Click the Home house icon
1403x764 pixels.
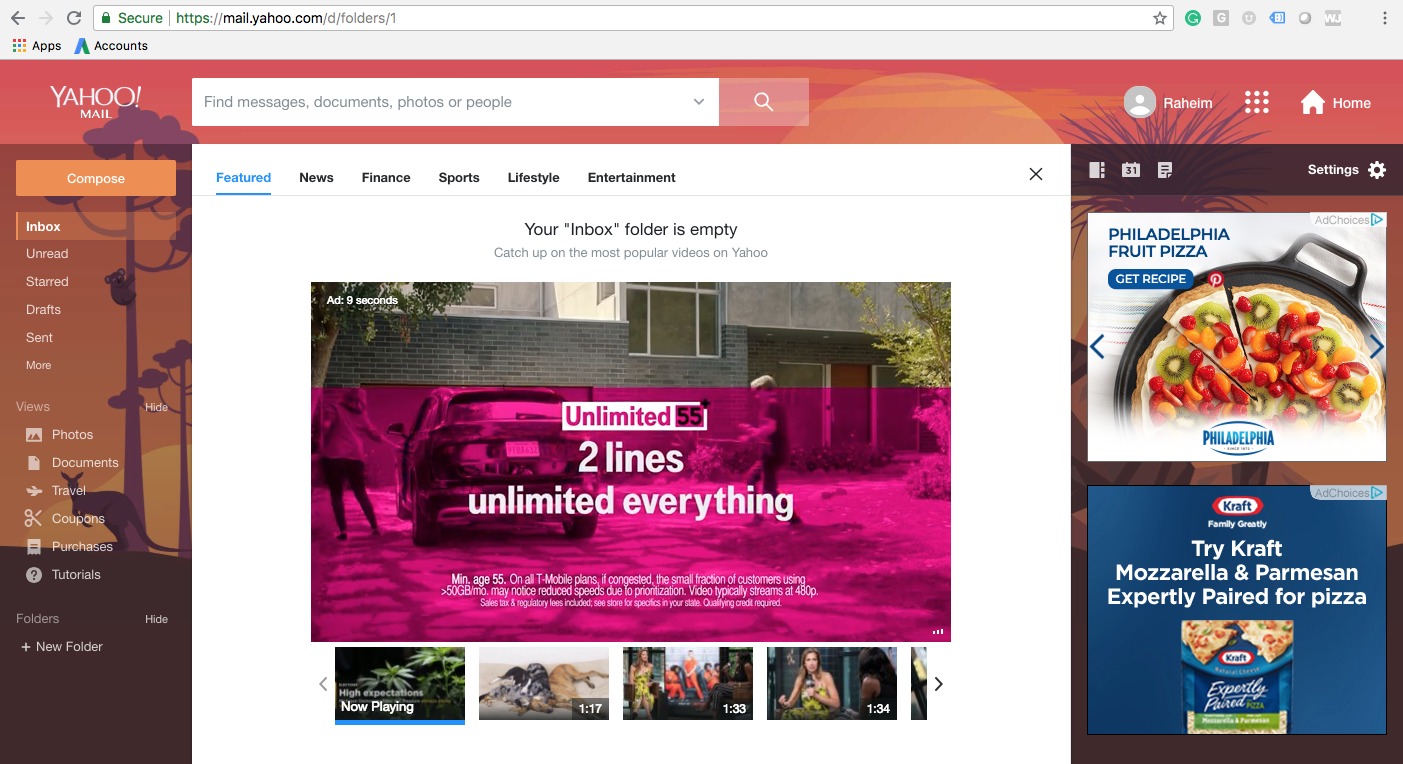(1312, 102)
